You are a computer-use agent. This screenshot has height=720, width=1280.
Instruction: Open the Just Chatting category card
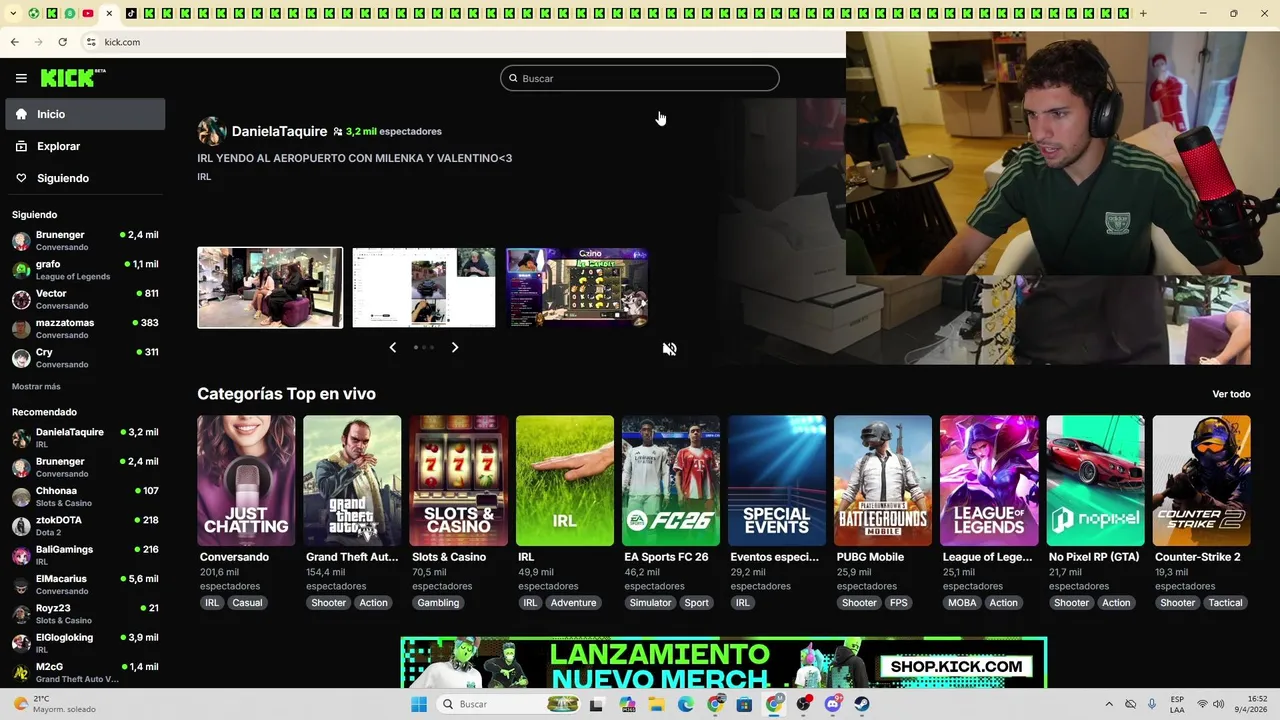(x=246, y=481)
